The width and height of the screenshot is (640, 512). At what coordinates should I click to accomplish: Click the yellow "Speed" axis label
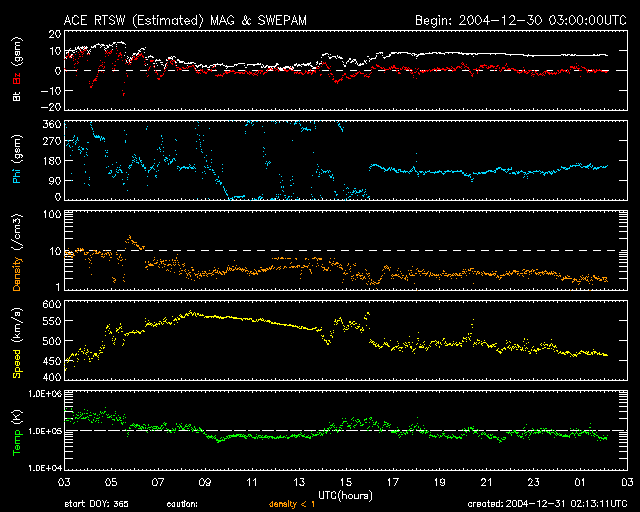[x=17, y=364]
